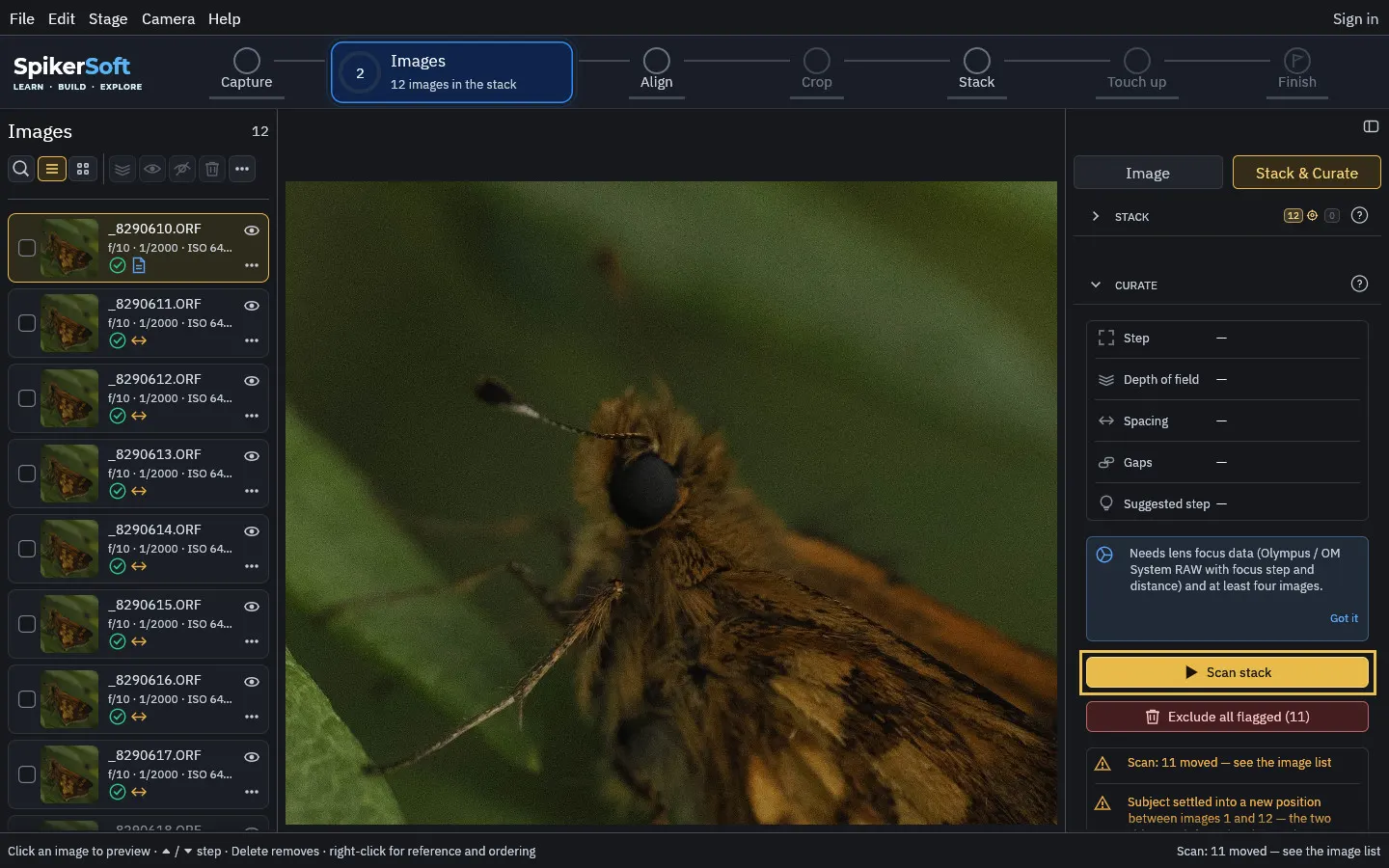Click the green check status on _8290612.ORF
Image resolution: width=1389 pixels, height=868 pixels.
coord(118,416)
